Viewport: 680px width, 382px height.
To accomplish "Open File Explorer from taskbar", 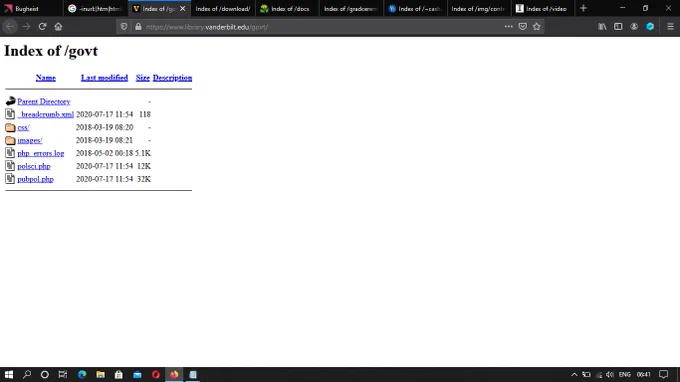I will [x=101, y=374].
